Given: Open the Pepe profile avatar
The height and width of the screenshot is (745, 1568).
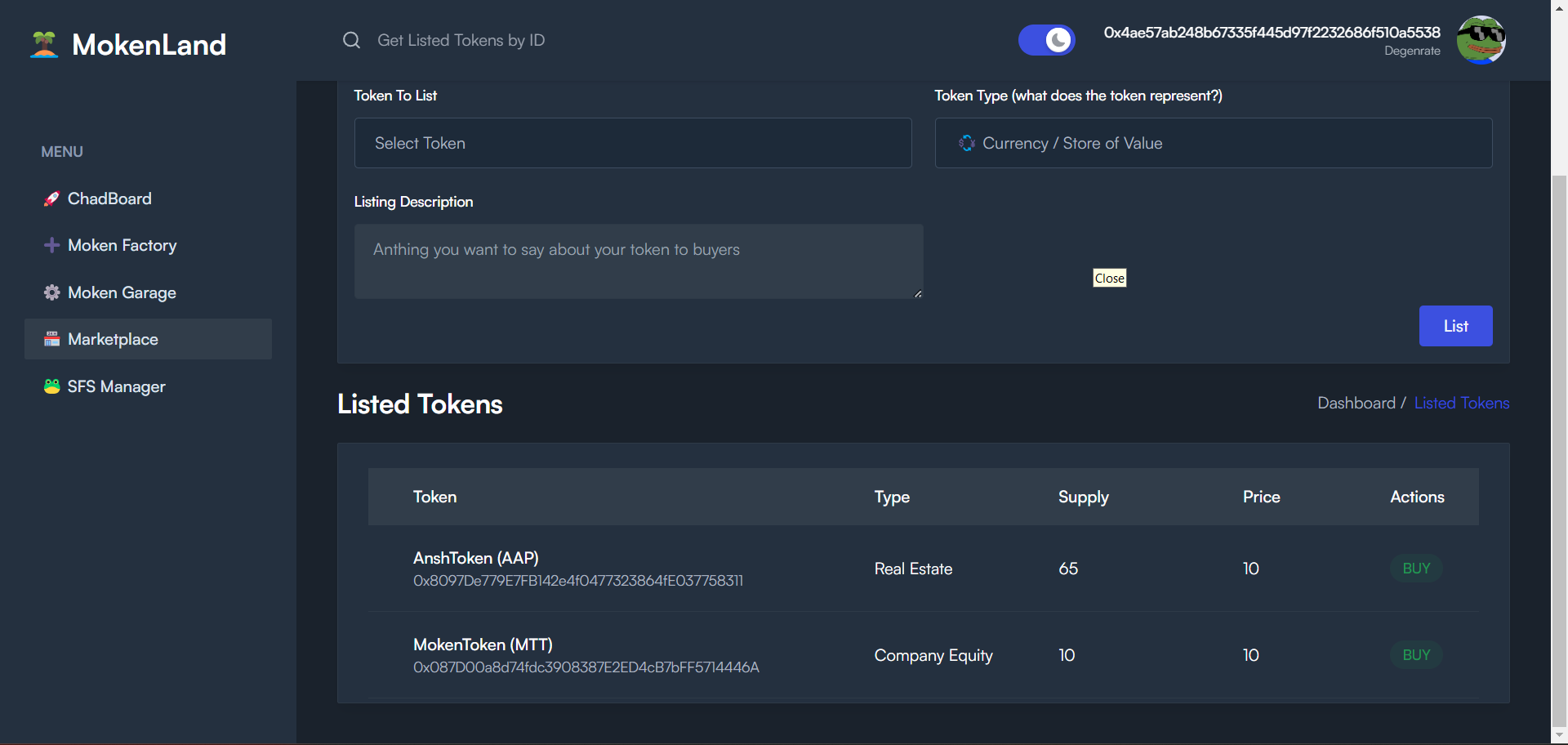Looking at the screenshot, I should 1481,40.
